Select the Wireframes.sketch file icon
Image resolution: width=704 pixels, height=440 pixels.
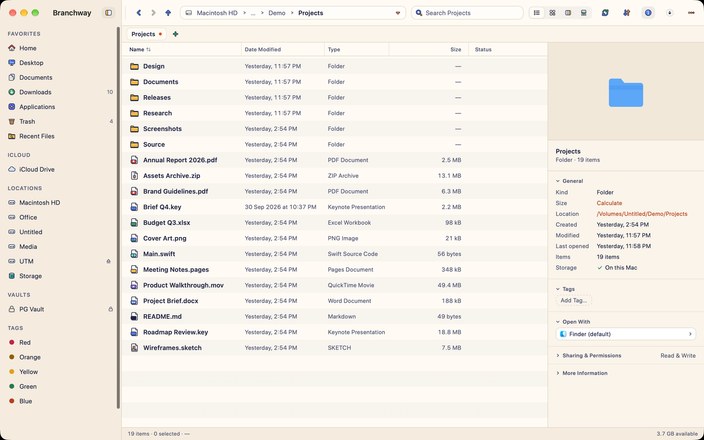[134, 348]
